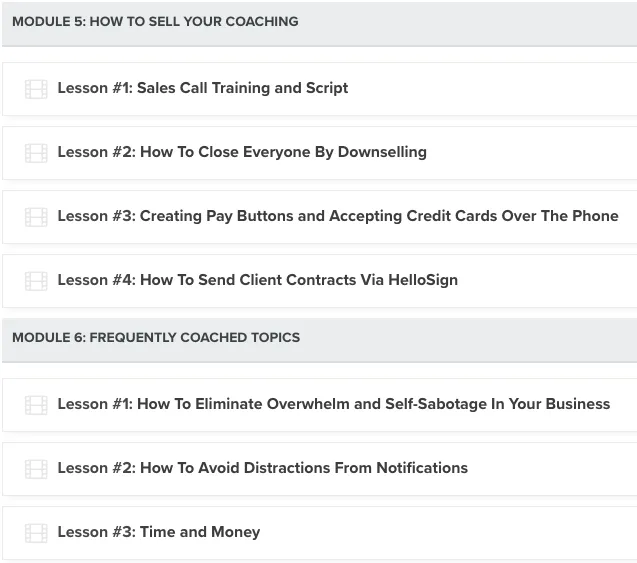Select film icon for Avoid Distractions lesson
Screen dimensions: 637x563
(36, 469)
